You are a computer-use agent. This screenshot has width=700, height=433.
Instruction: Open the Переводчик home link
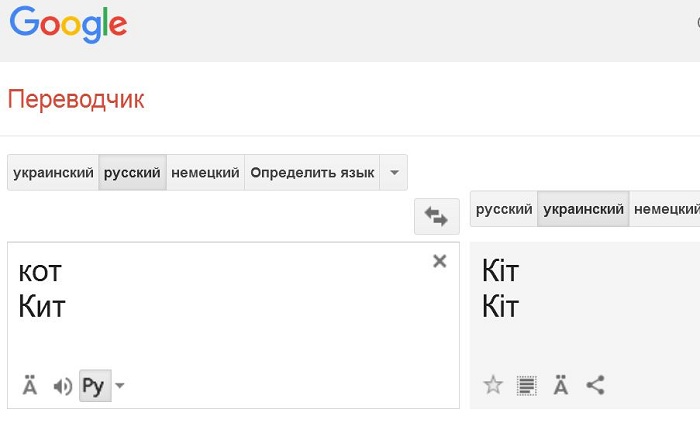76,99
